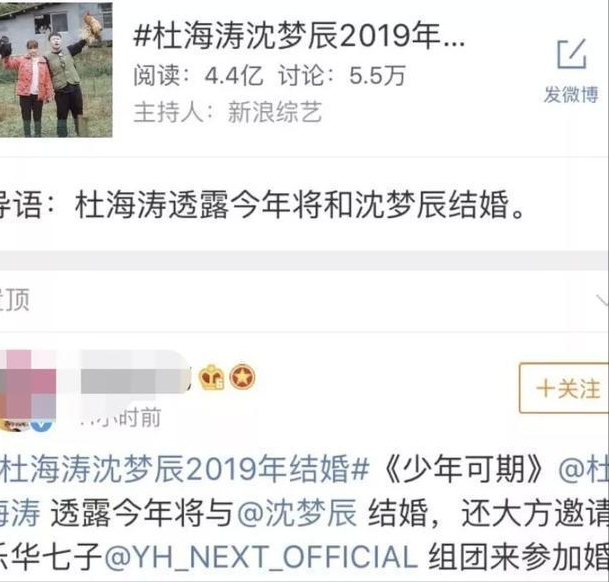Viewport: 609px width, 582px height.
Task: Tap the blue verified badge under avatar
Action: click(42, 424)
